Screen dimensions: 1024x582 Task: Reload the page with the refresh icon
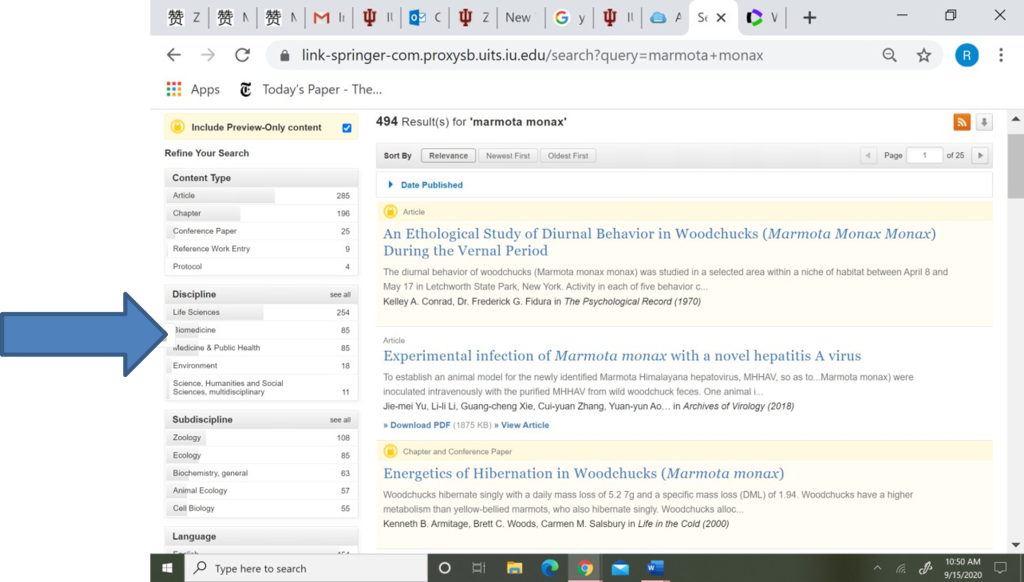click(242, 56)
